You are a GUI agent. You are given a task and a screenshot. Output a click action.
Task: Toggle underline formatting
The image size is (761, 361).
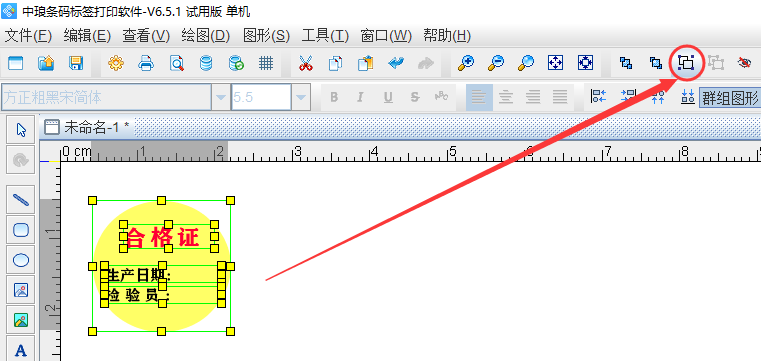(x=388, y=98)
